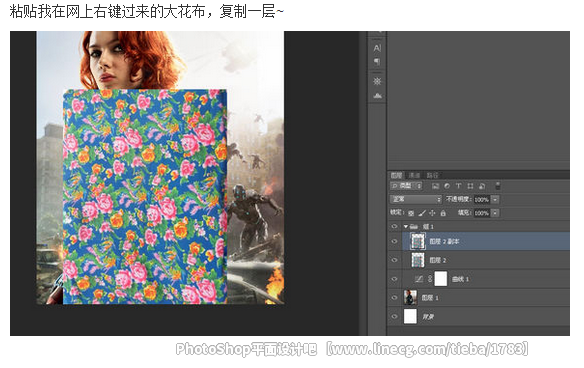Screen dimensions: 584x368
Task: Click lock position move icon
Action: 432,213
